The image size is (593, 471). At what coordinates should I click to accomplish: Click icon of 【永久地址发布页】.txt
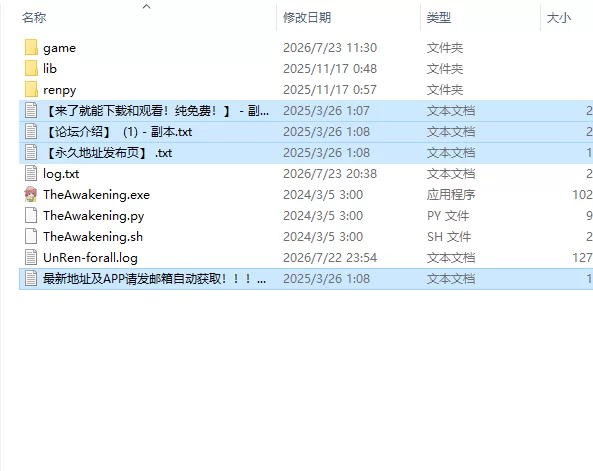[31, 153]
